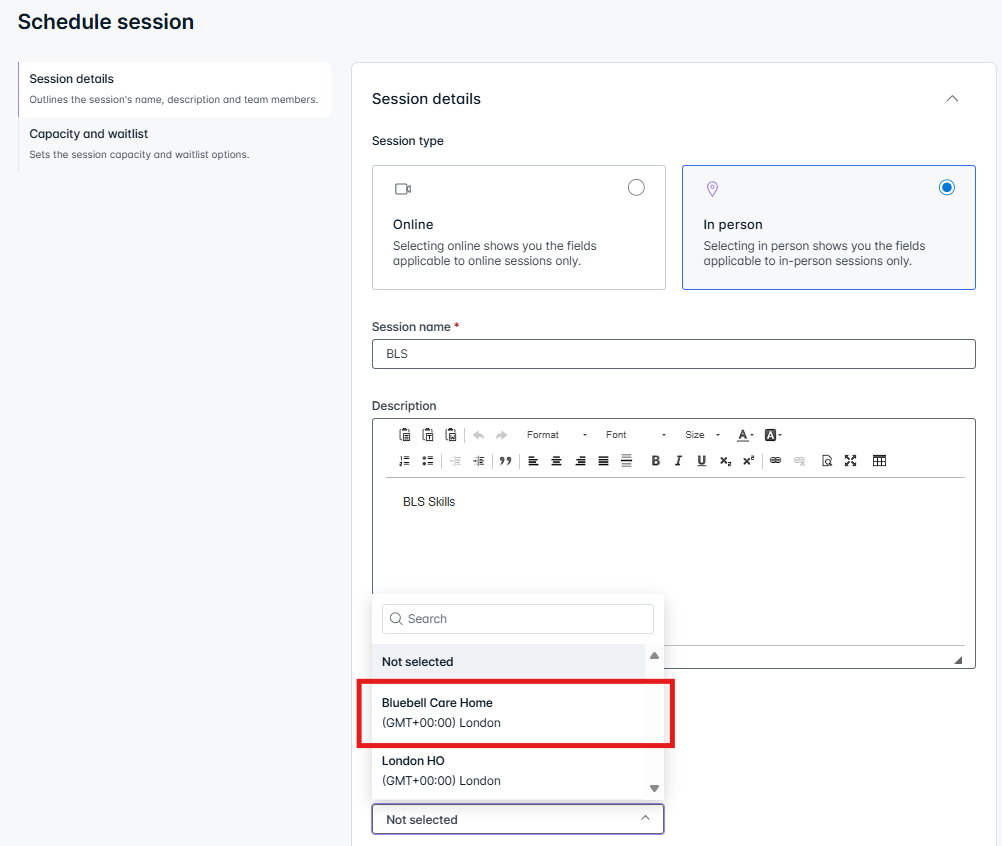The width and height of the screenshot is (1002, 846).
Task: Open the Font dropdown
Action: [635, 435]
